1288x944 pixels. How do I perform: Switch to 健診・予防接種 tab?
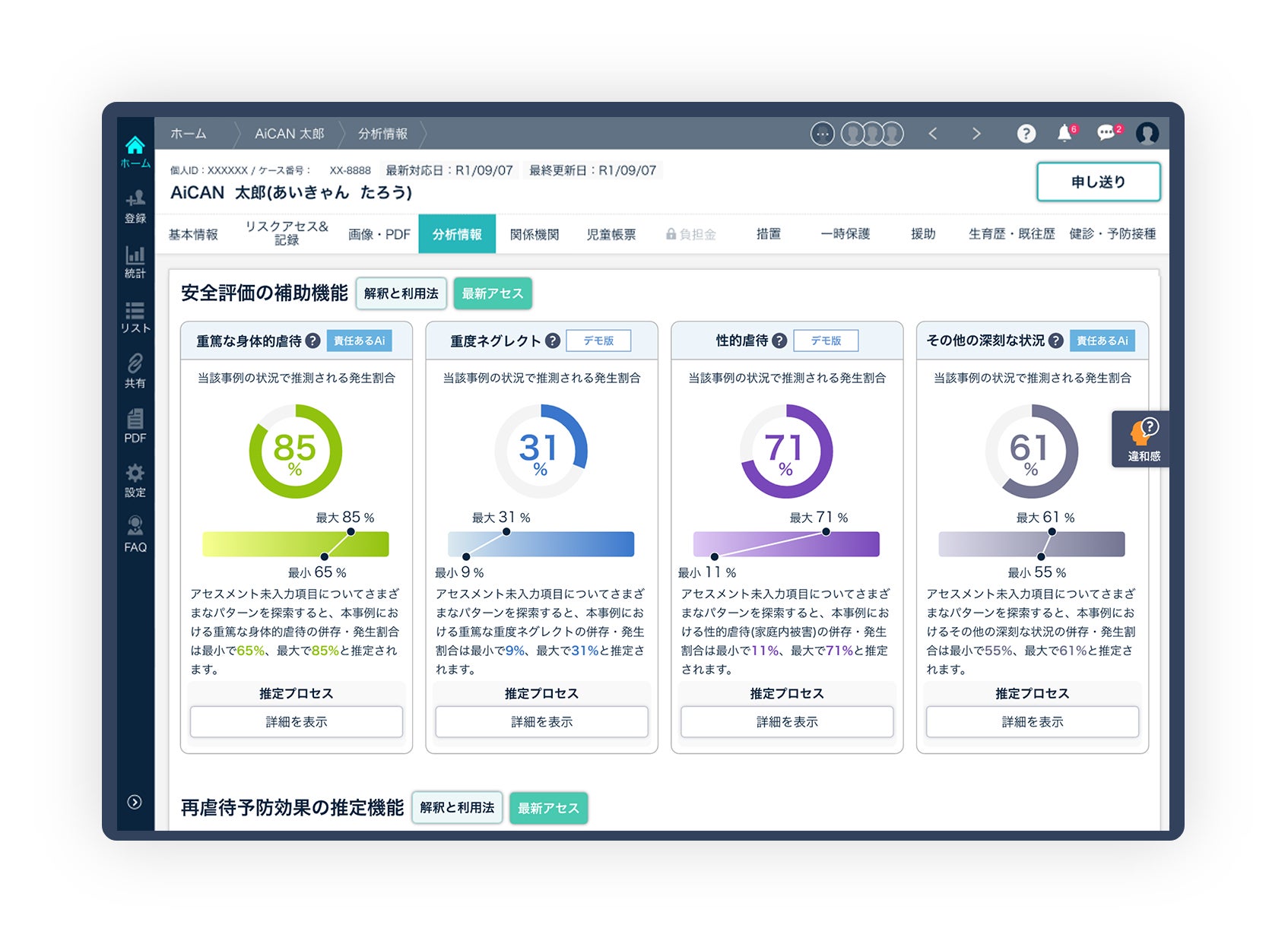coord(1112,234)
